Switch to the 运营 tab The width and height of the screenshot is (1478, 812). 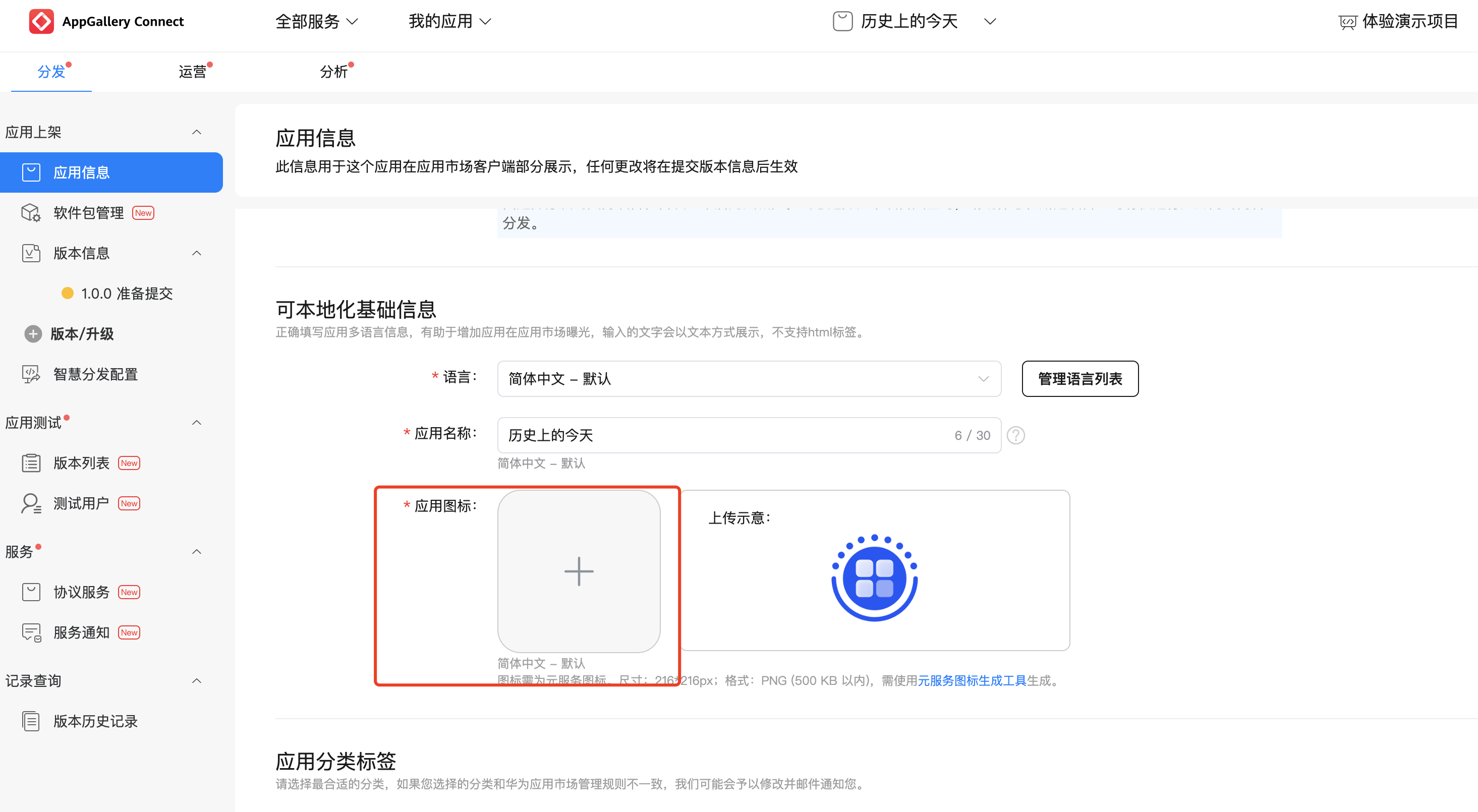coord(192,72)
